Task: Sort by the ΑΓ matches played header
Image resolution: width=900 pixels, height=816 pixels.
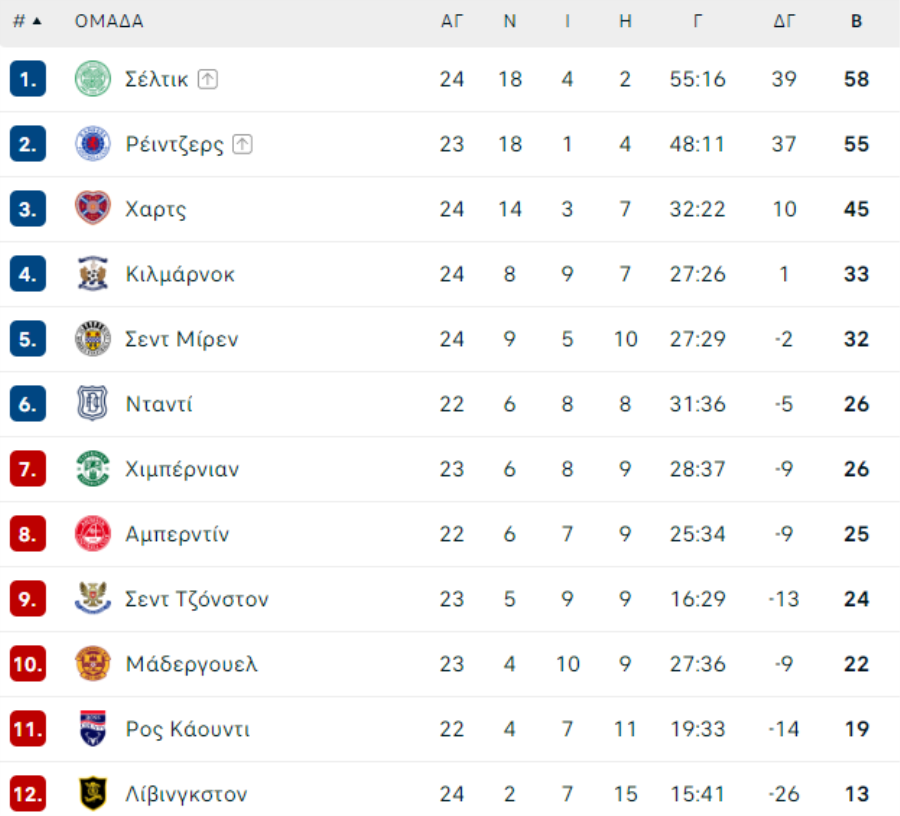Action: [x=452, y=21]
